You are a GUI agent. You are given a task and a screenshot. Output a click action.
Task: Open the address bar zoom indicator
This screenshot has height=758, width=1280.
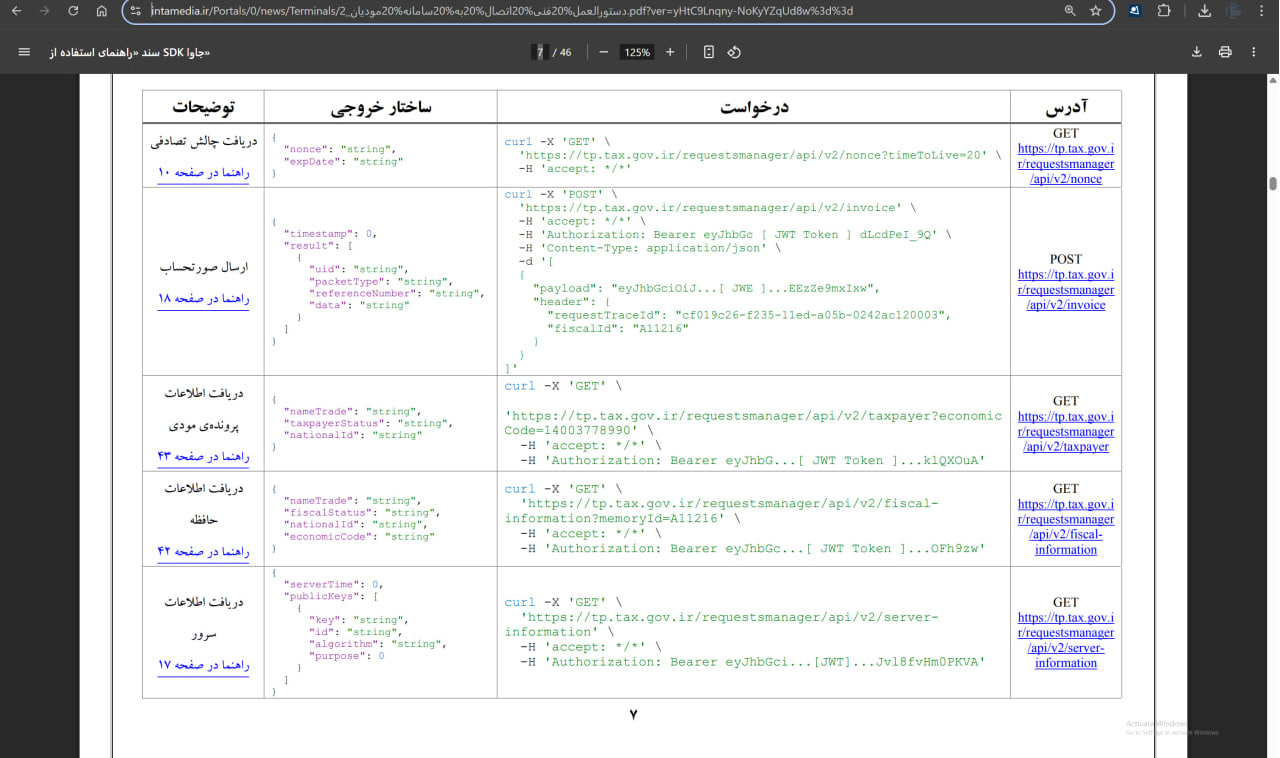[1070, 11]
